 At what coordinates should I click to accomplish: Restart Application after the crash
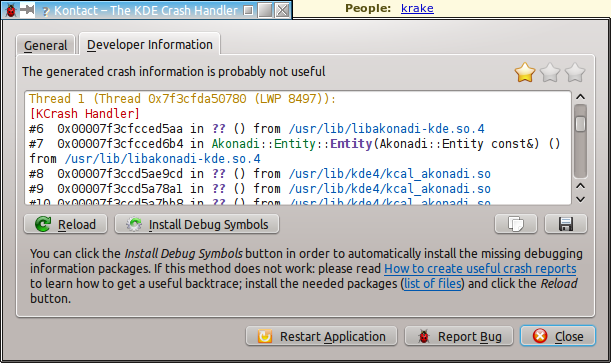pyautogui.click(x=321, y=336)
